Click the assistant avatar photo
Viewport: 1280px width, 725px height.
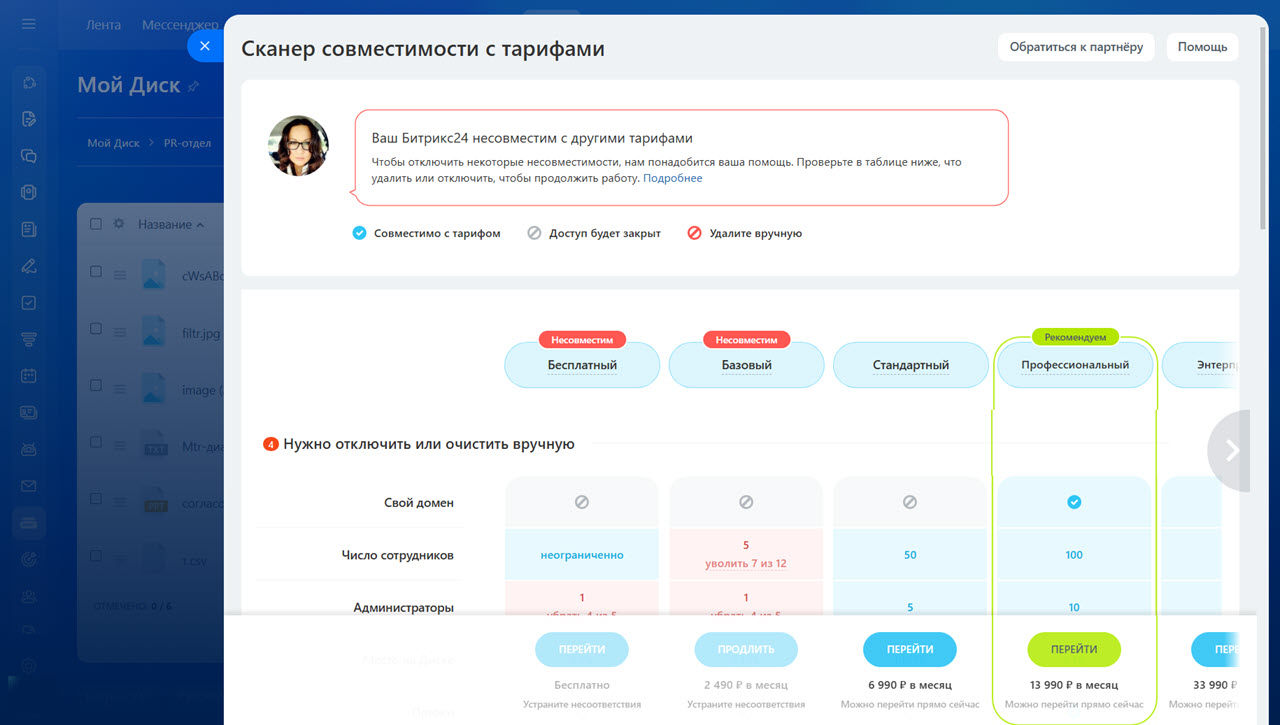tap(298, 146)
